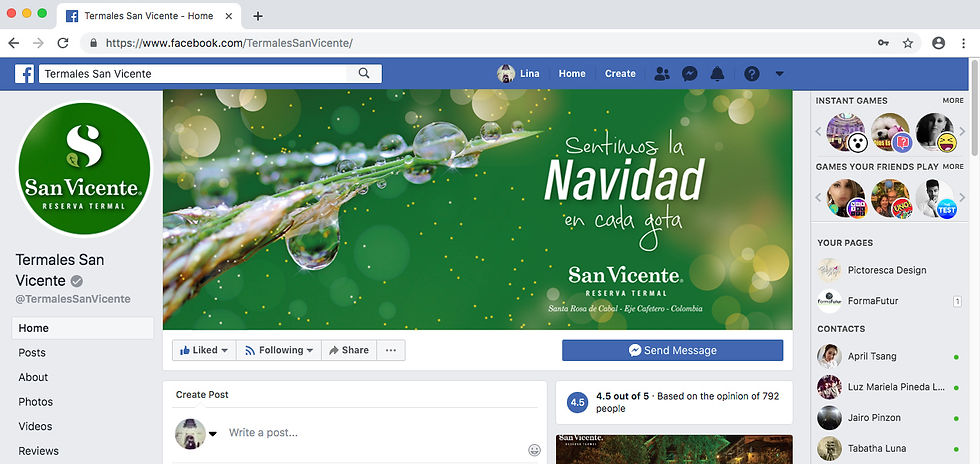
Task: Click the Navidad cover photo
Action: 478,209
